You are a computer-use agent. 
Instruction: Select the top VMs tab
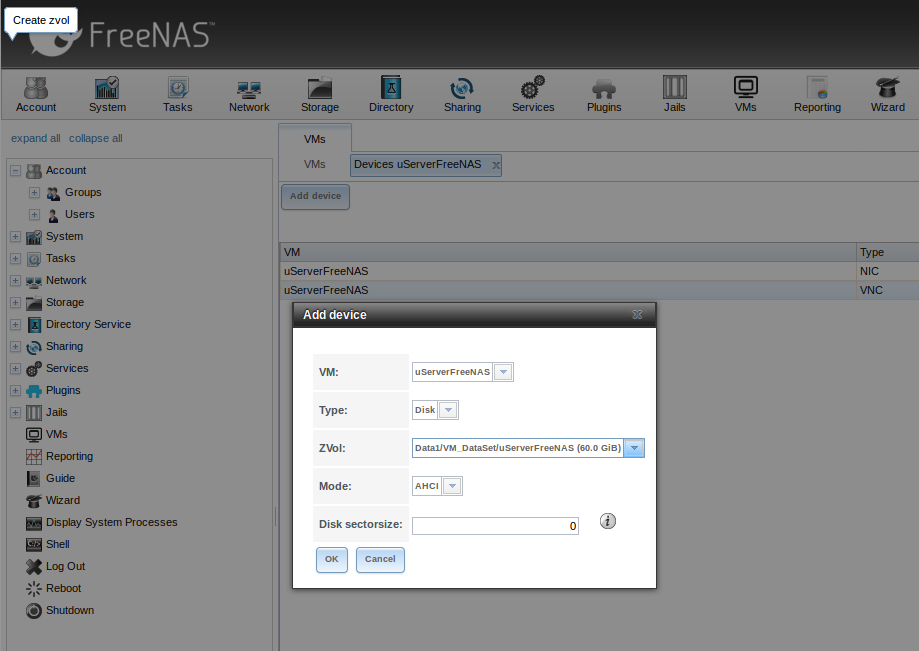315,139
